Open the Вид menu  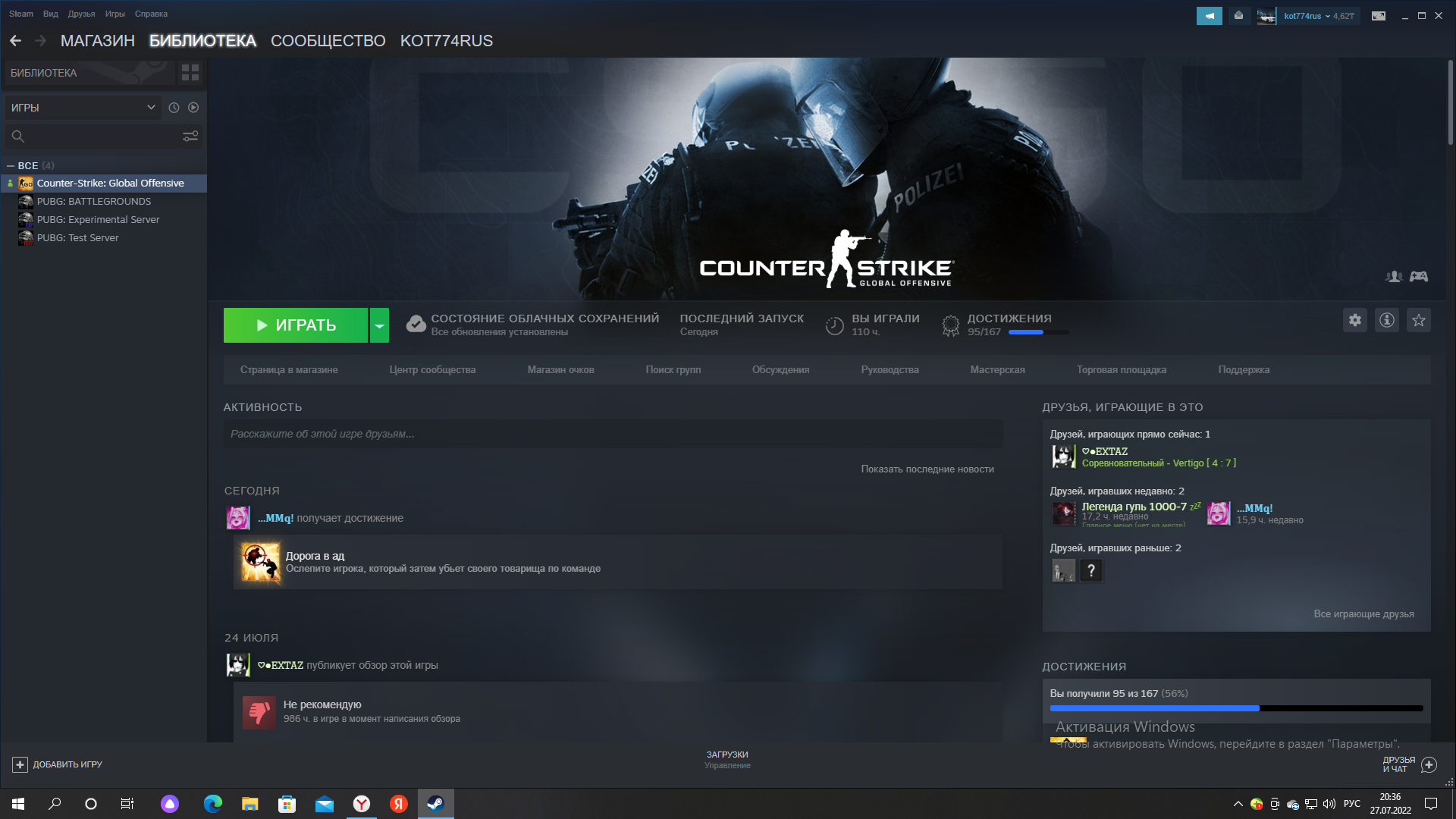pos(51,14)
